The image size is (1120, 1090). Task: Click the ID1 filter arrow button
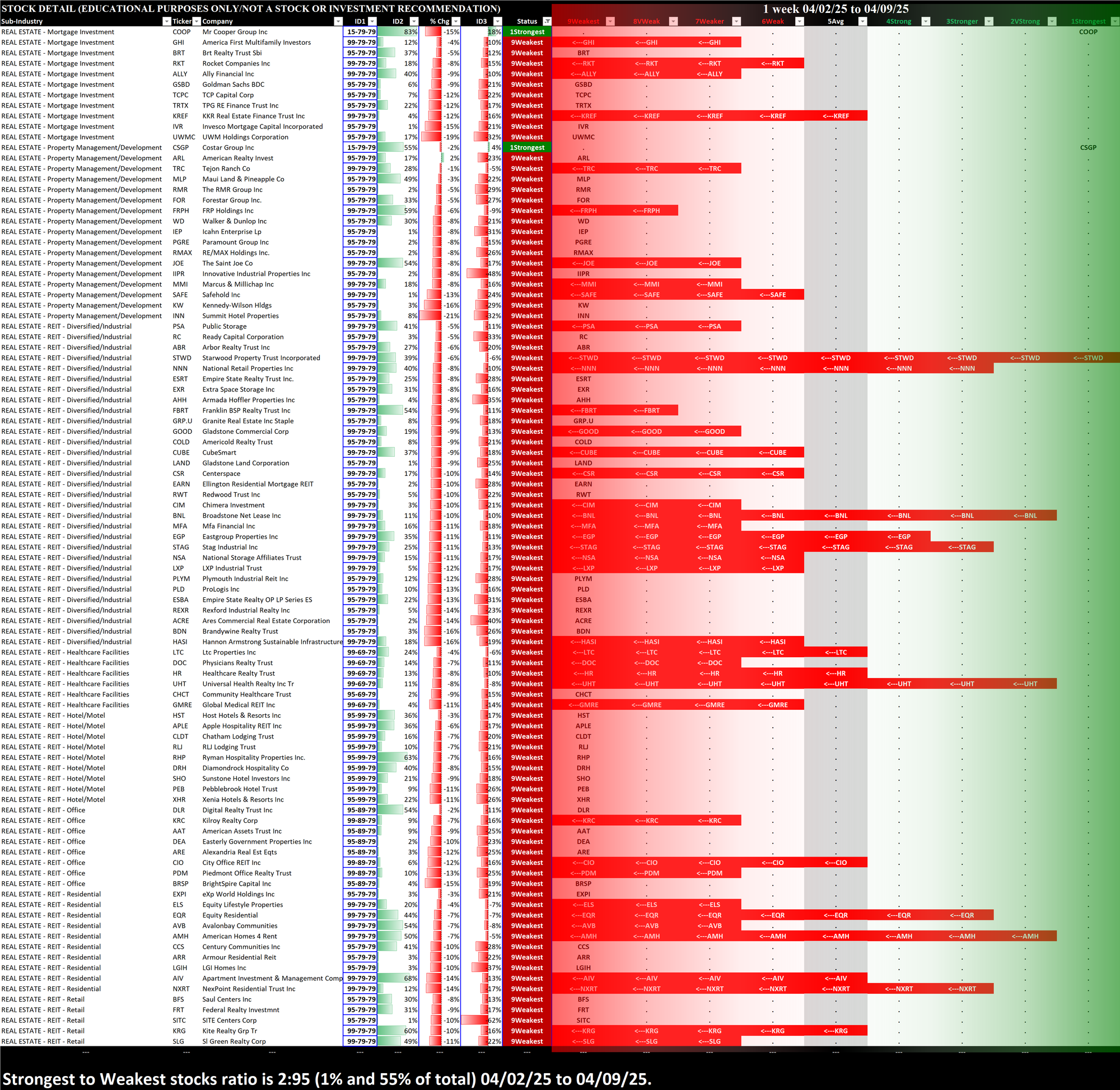tap(372, 21)
